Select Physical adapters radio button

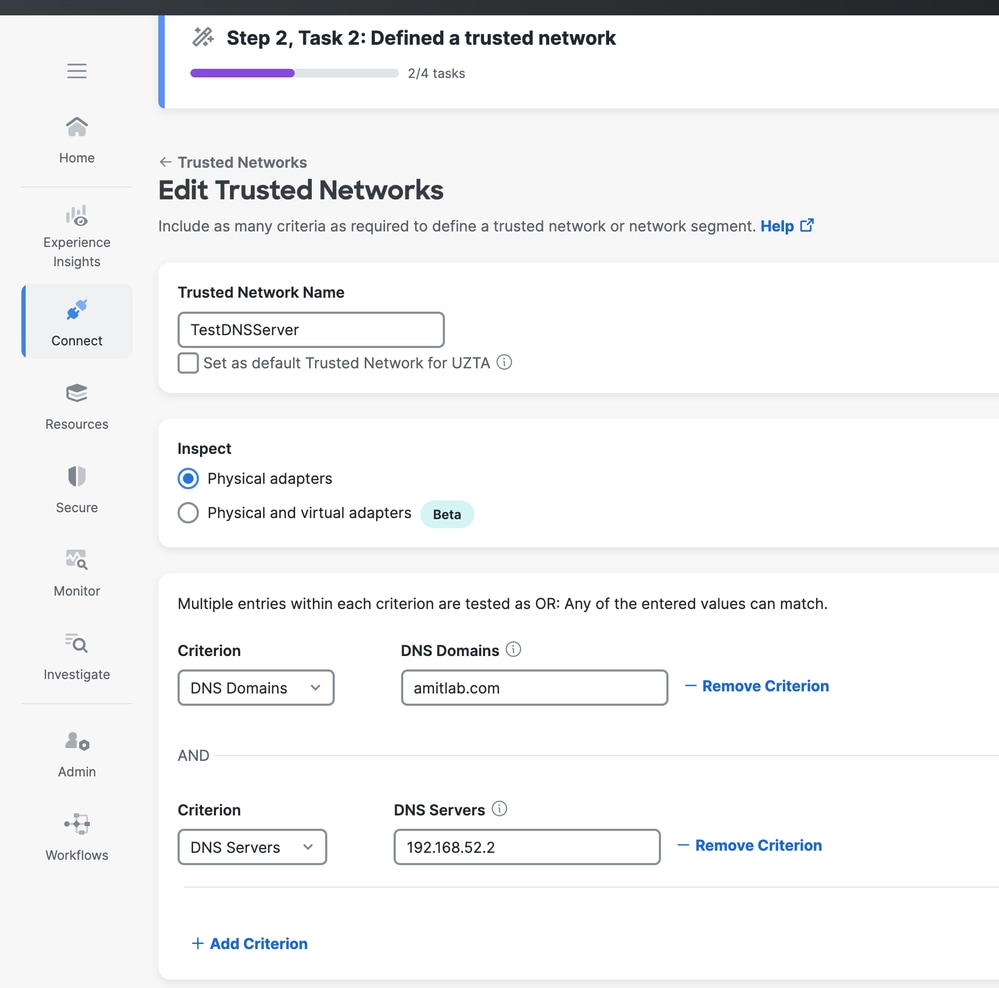pos(188,479)
